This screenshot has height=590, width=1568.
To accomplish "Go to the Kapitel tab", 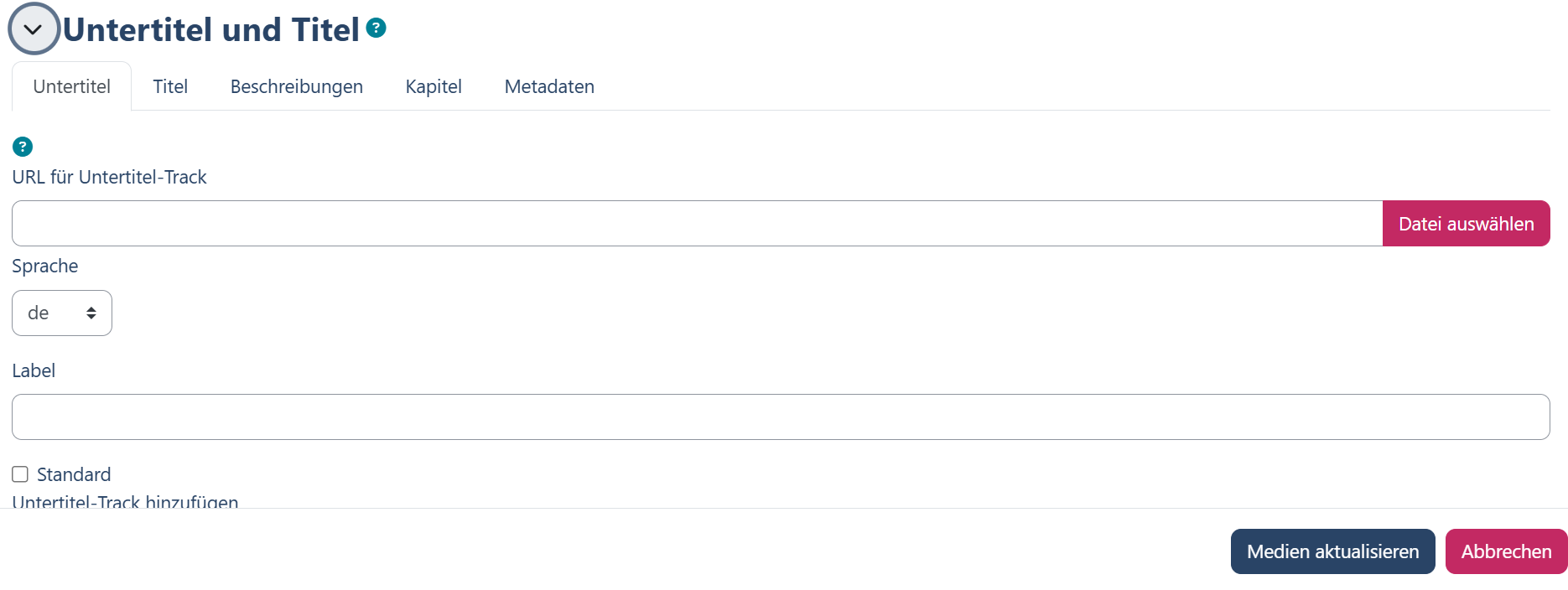I will click(434, 86).
